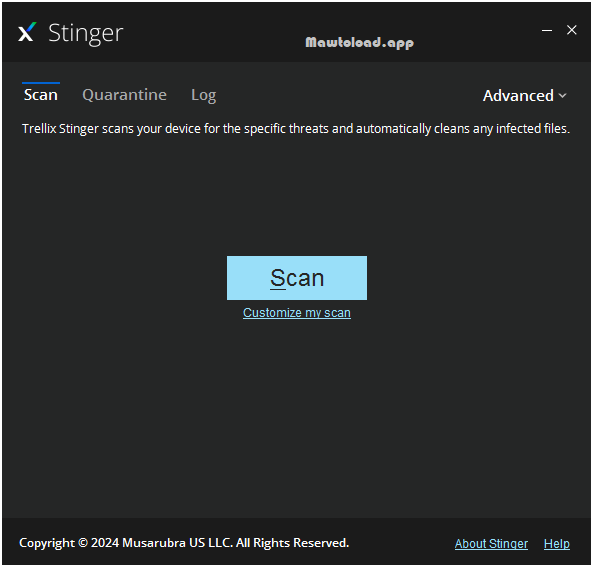Minimize the Stinger window

547,30
